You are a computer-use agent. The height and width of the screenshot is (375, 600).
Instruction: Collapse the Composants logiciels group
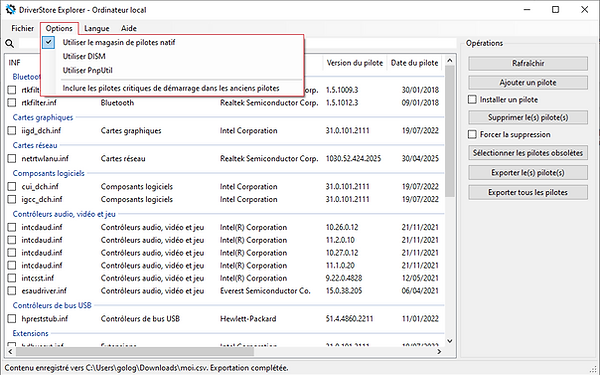[49, 173]
